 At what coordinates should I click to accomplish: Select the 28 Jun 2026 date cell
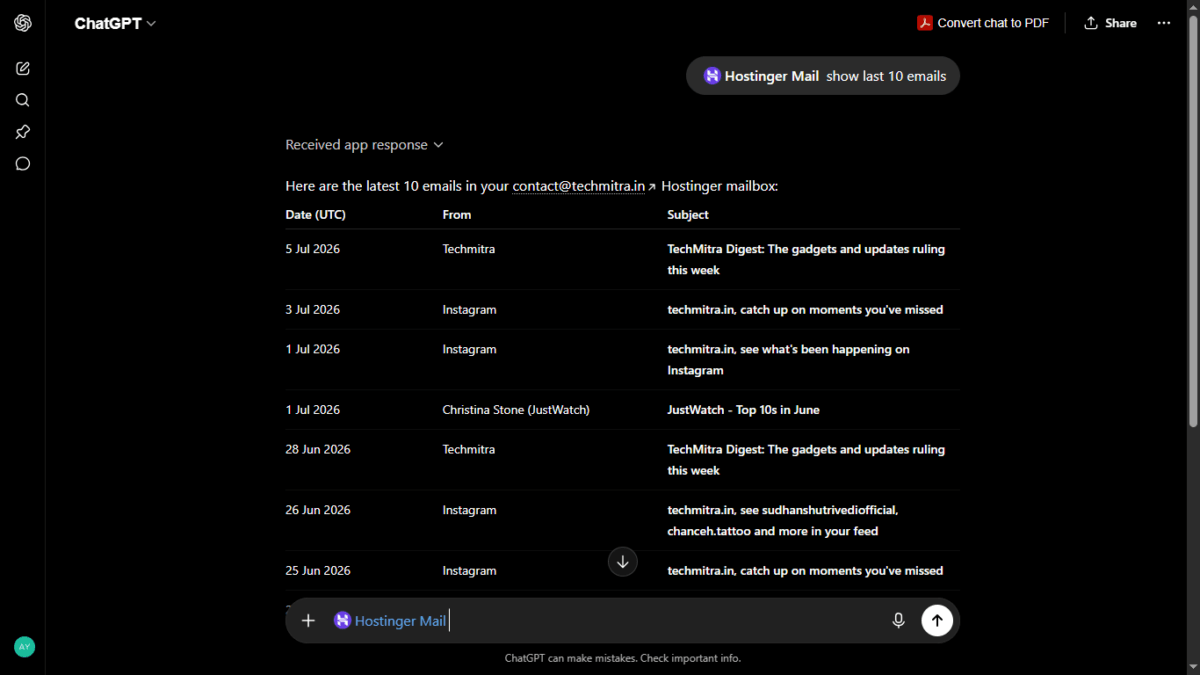click(x=318, y=450)
